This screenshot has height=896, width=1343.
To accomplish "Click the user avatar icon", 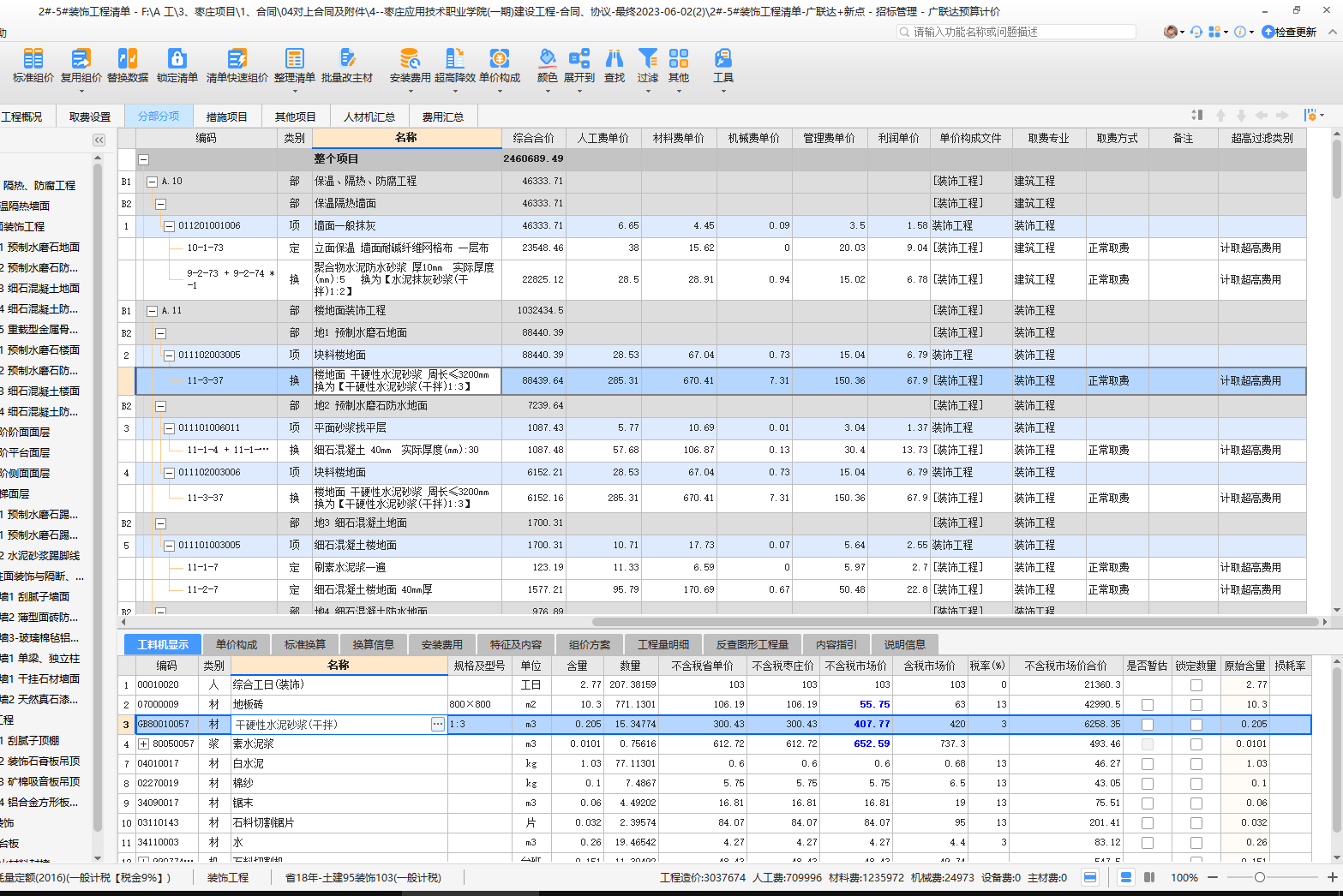I will tap(1170, 32).
